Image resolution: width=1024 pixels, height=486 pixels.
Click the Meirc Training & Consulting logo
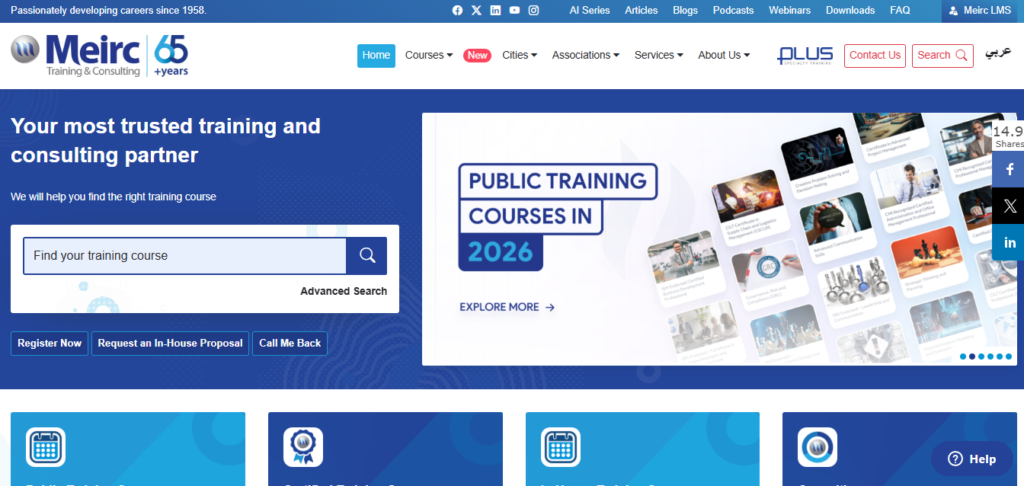click(x=100, y=56)
